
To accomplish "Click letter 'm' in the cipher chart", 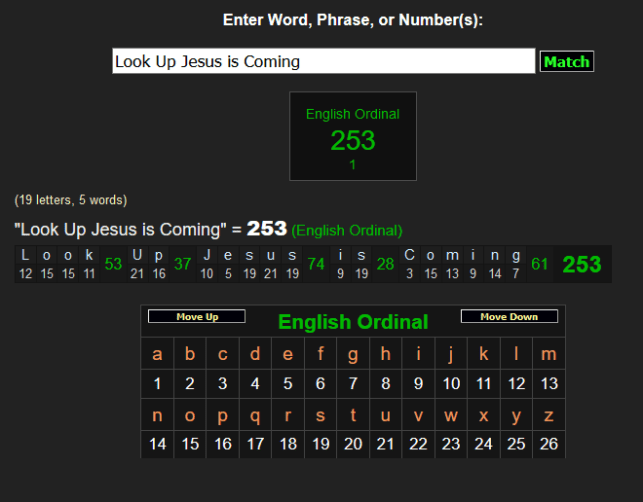I will tap(548, 354).
